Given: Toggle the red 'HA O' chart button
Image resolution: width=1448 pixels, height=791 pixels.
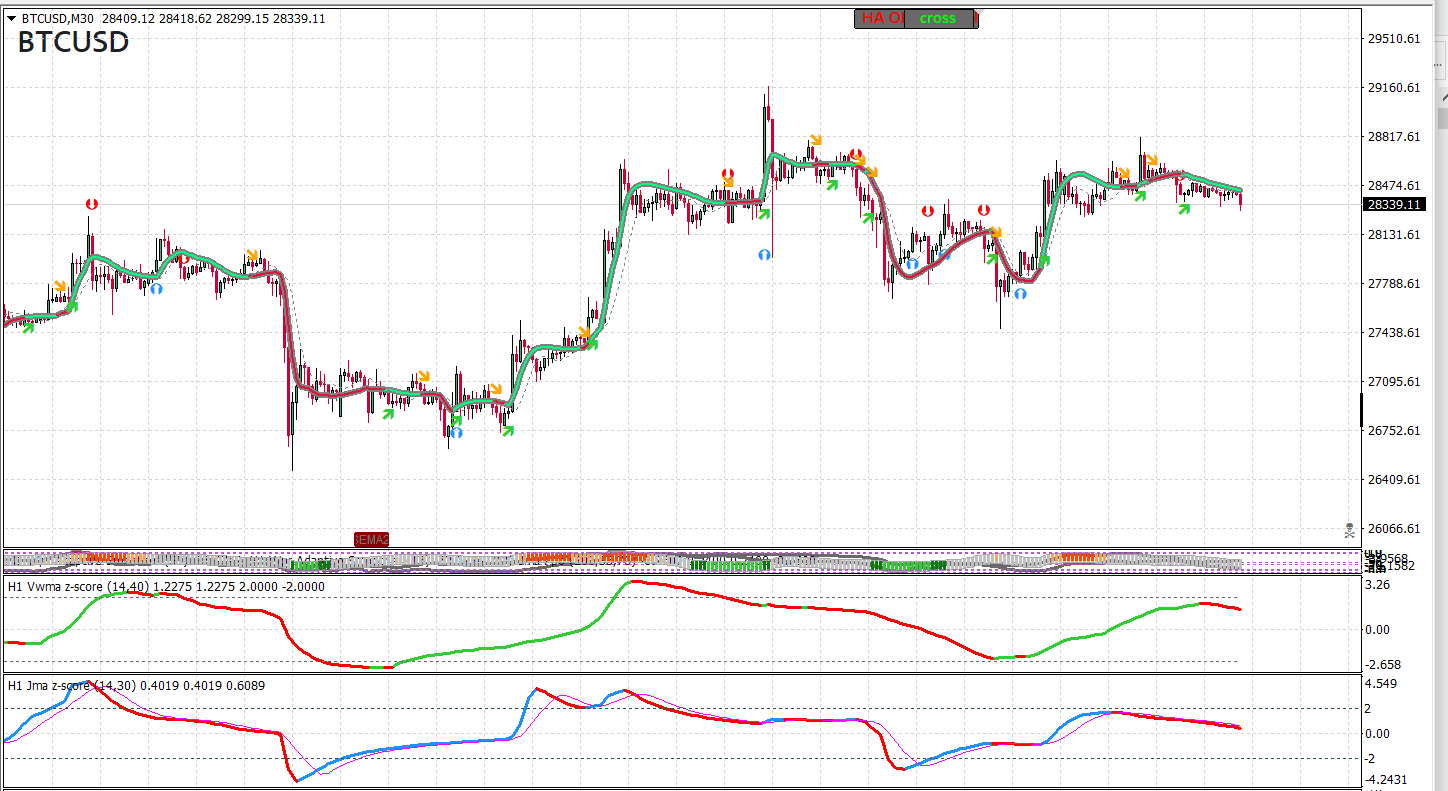Looking at the screenshot, I should tap(880, 18).
